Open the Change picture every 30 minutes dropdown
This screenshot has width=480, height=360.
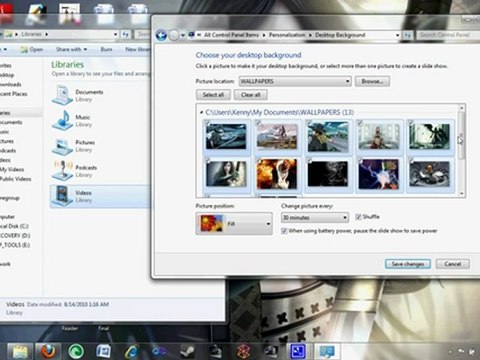[315, 218]
